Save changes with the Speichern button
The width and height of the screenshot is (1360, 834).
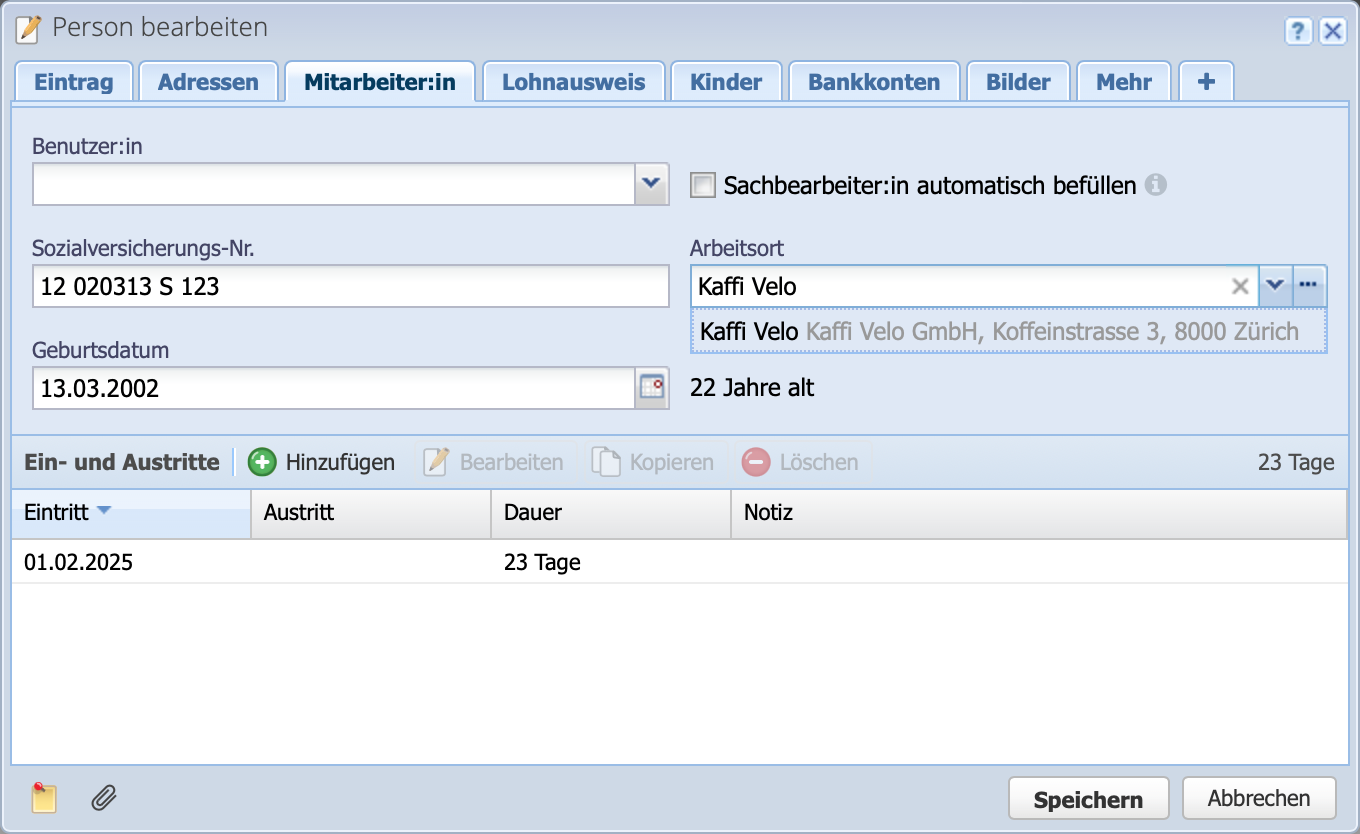(1088, 798)
